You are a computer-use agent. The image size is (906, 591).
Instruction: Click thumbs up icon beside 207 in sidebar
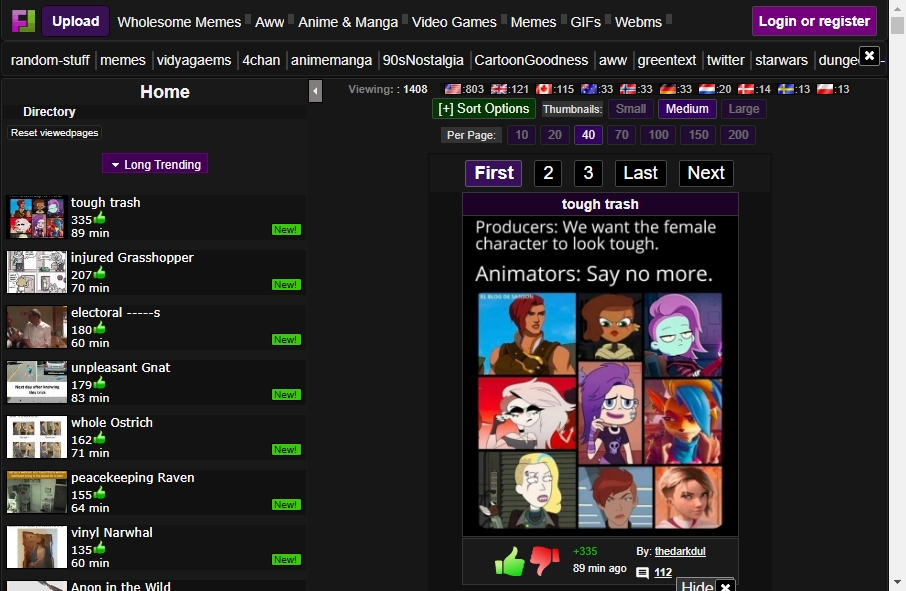(99, 273)
